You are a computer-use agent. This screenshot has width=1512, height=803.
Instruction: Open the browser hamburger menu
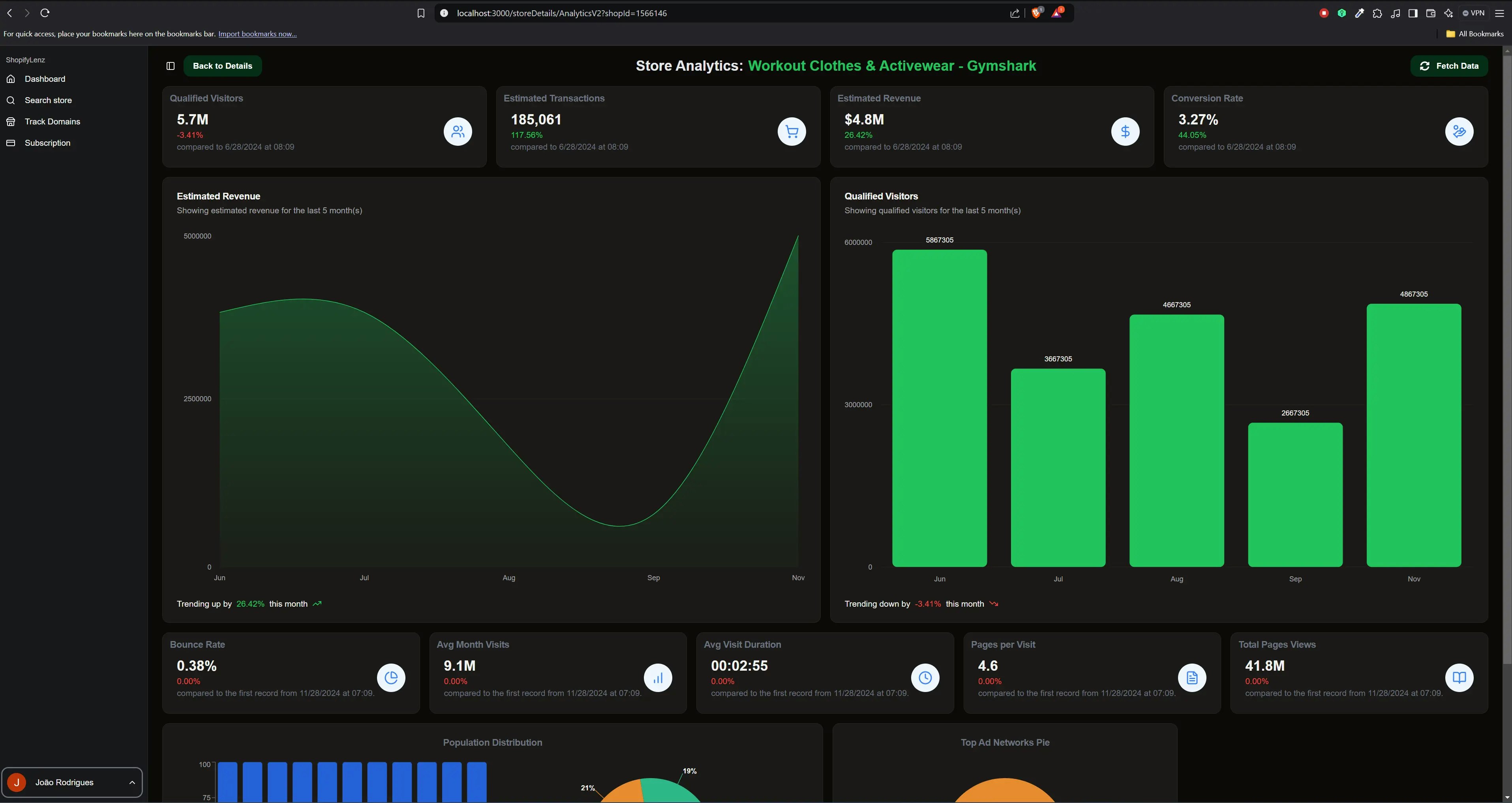(x=1500, y=13)
